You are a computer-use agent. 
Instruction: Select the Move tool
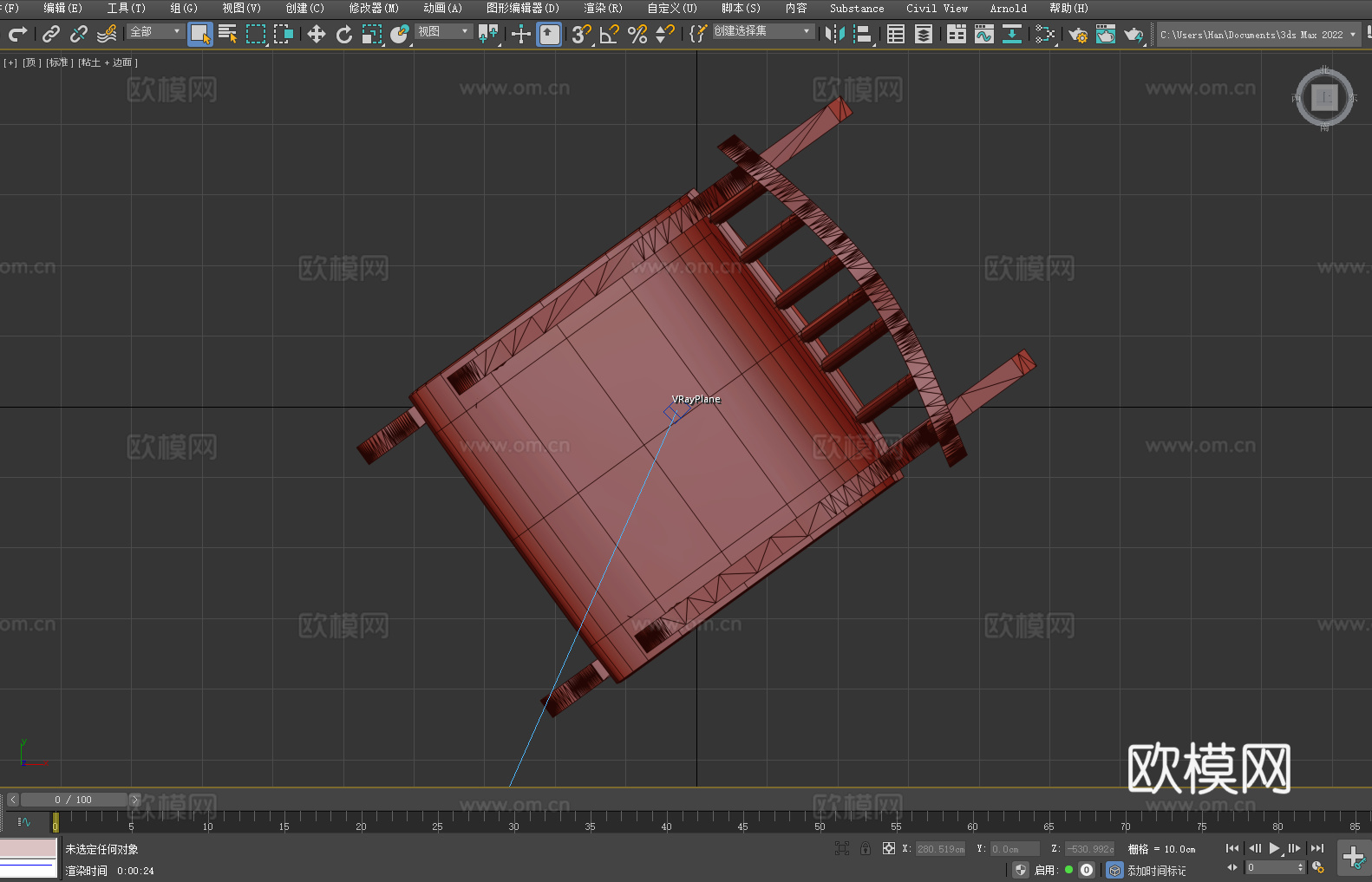coord(317,34)
